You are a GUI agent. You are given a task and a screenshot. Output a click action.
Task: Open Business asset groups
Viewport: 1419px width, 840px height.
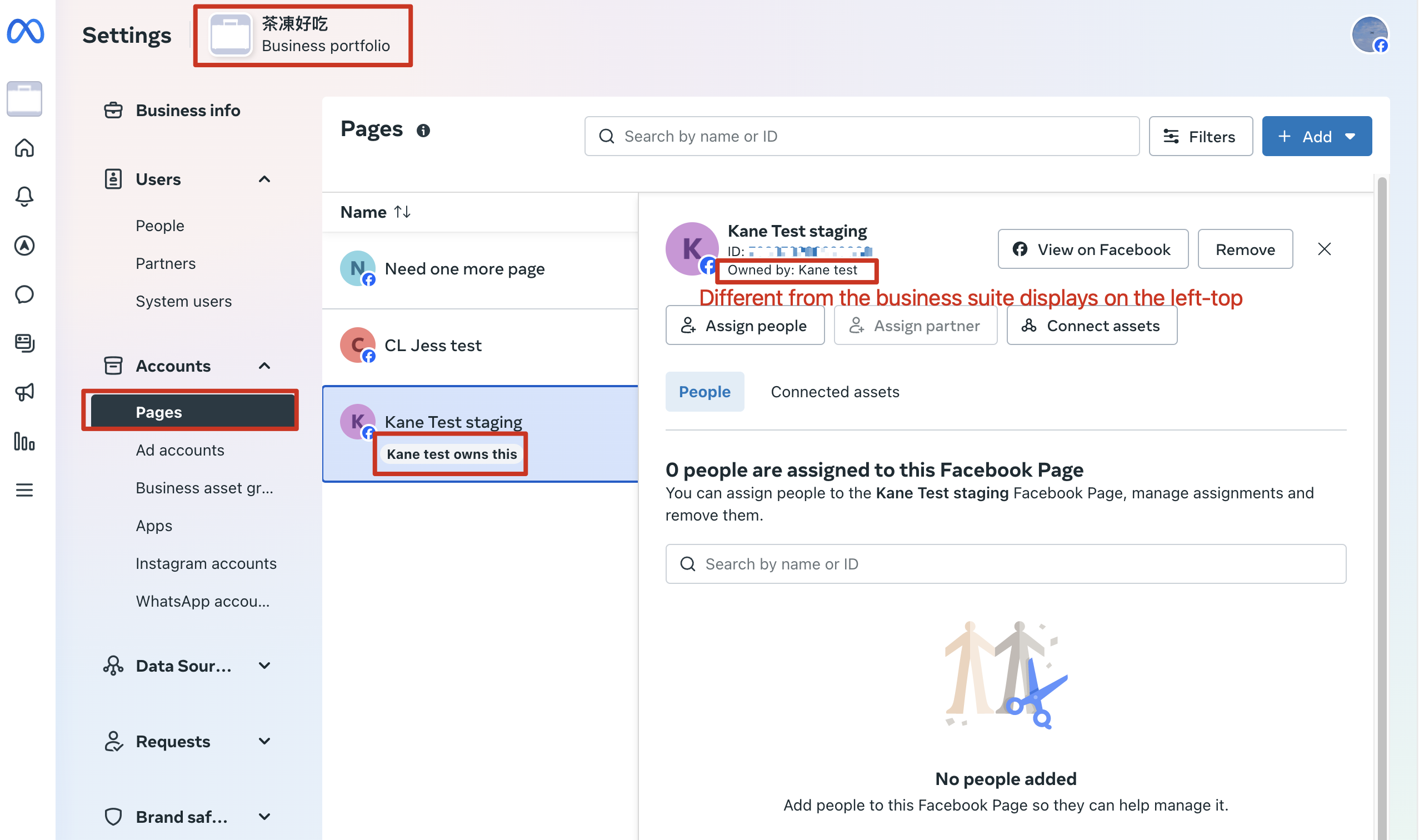click(x=204, y=488)
